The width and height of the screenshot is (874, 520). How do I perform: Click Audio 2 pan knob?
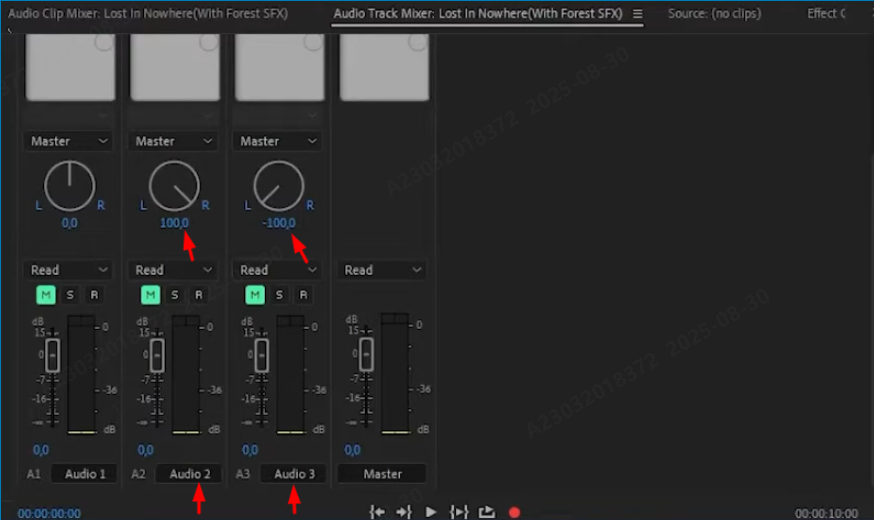click(x=174, y=186)
